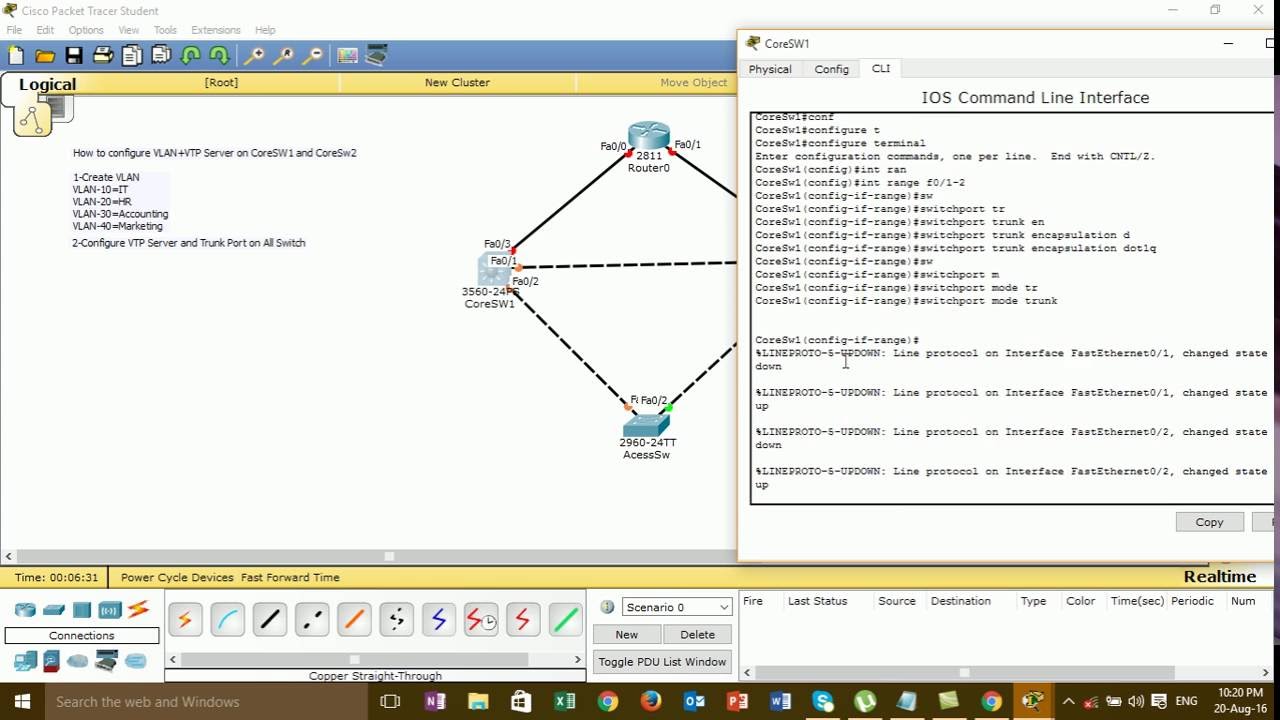1280x720 pixels.
Task: Select Wireless Devices category icon
Action: pyautogui.click(x=109, y=610)
